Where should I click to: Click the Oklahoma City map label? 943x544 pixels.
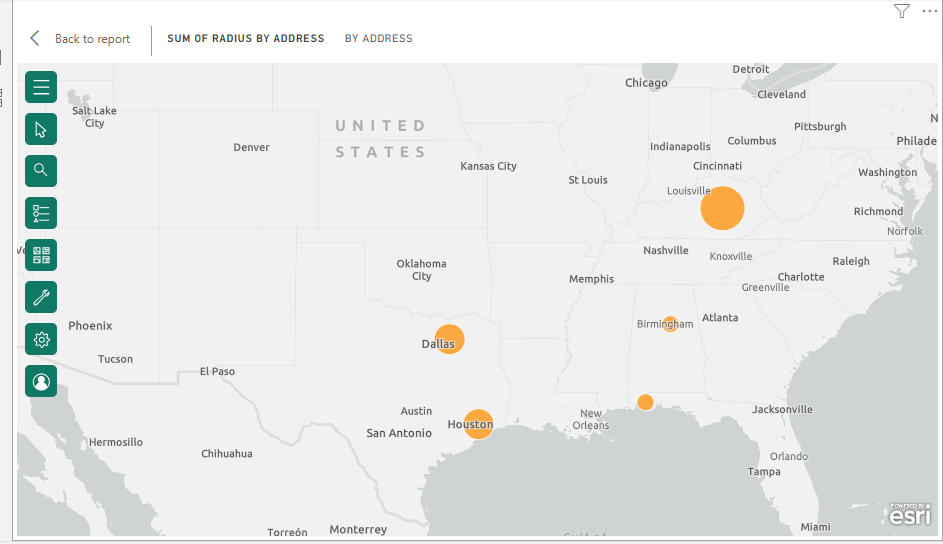pyautogui.click(x=421, y=270)
